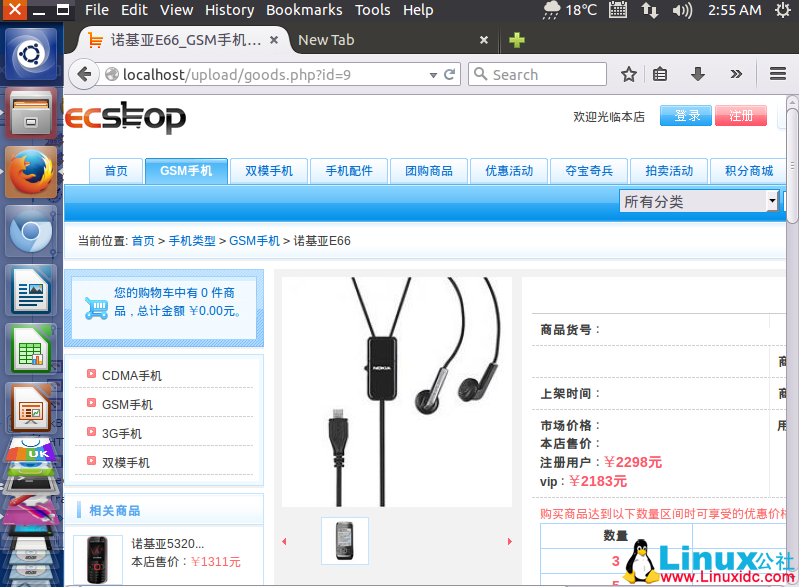This screenshot has width=799, height=587.
Task: Open the Bookmarks menu
Action: click(304, 10)
